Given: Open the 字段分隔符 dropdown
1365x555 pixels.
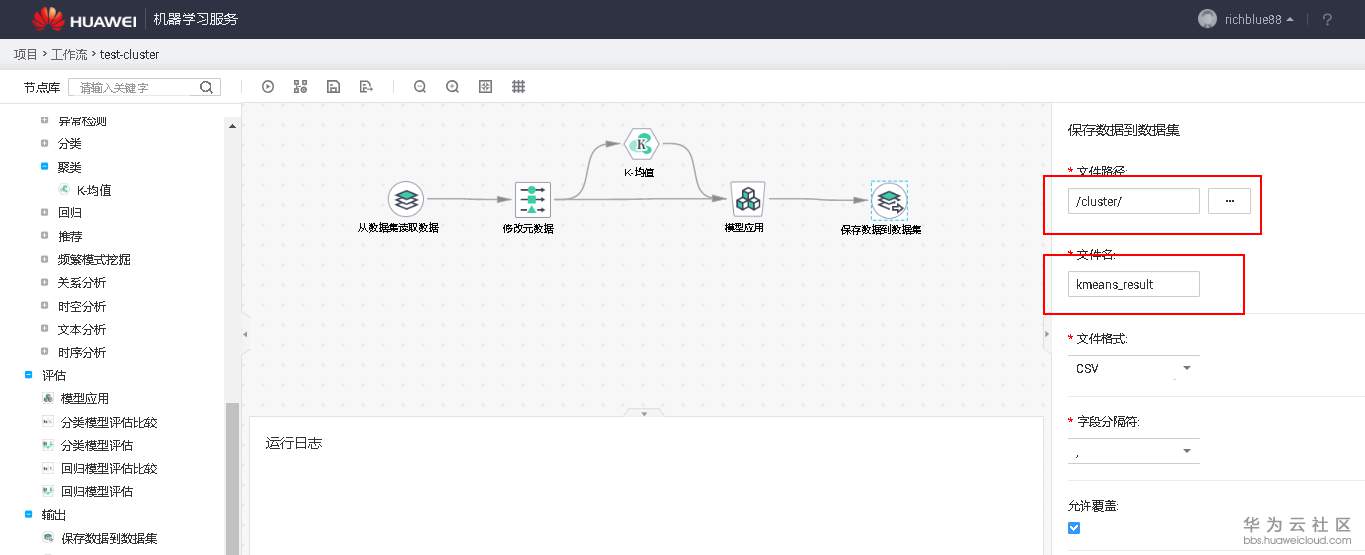Looking at the screenshot, I should 1134,451.
